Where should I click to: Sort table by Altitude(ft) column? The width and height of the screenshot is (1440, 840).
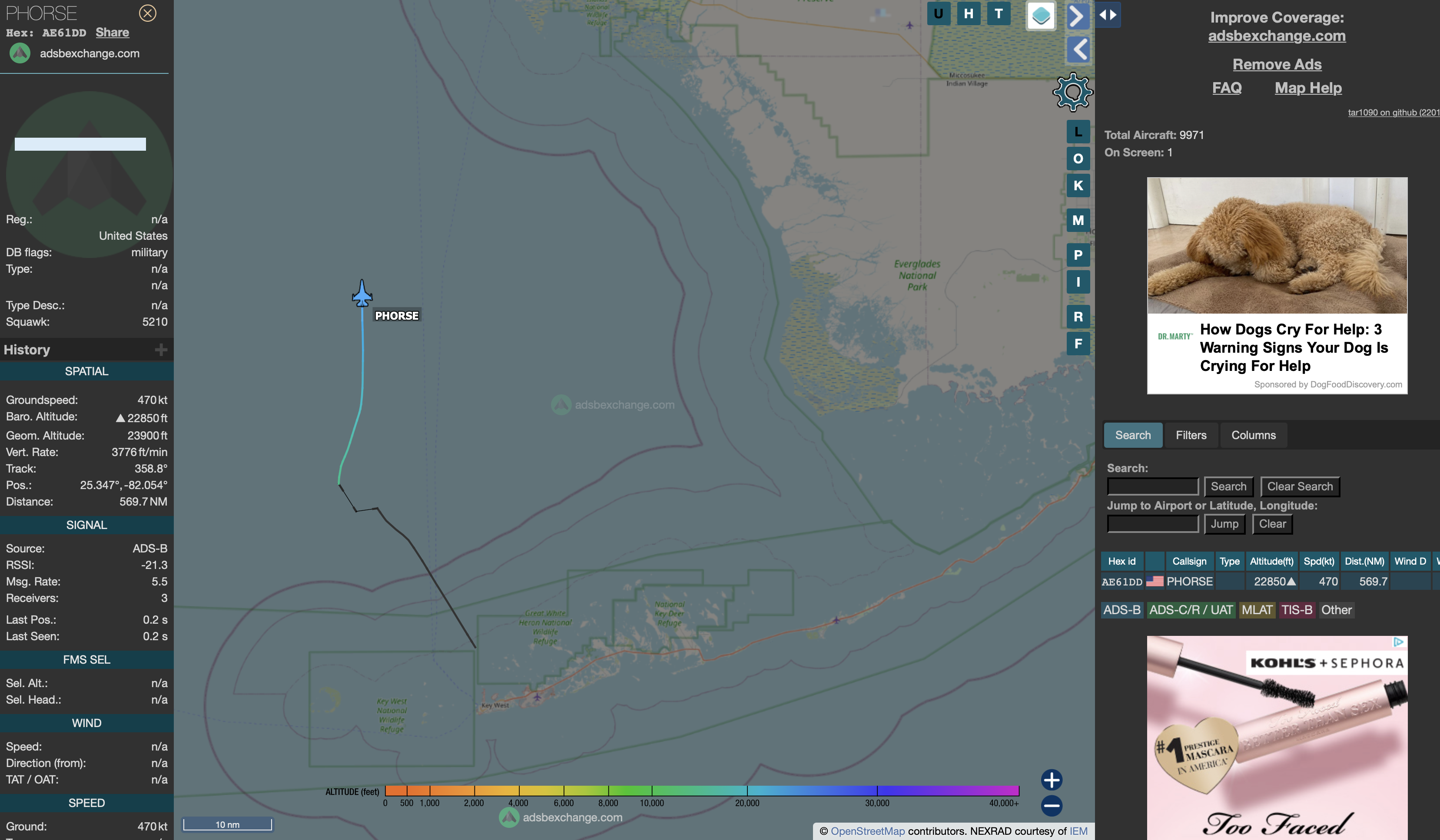point(1271,561)
